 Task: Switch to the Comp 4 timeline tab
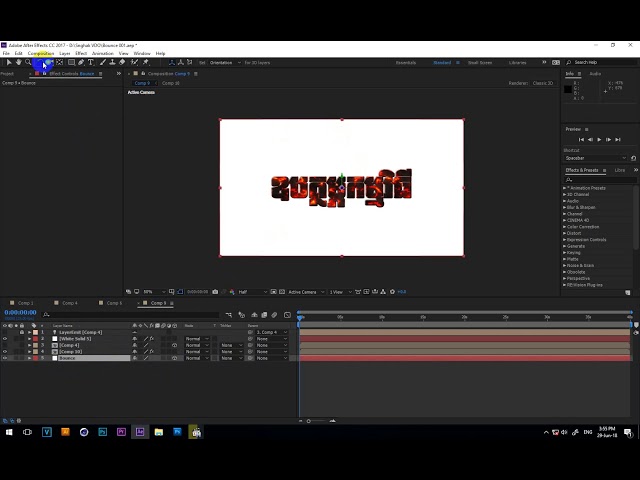70,303
